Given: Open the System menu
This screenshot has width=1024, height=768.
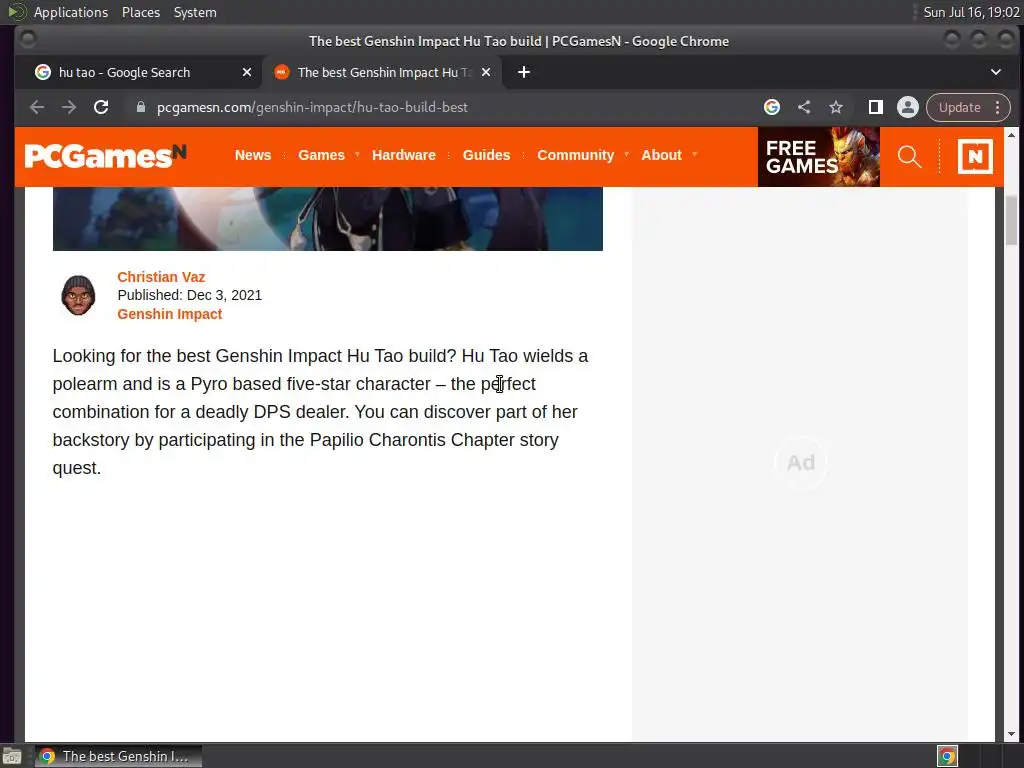Looking at the screenshot, I should click(195, 12).
